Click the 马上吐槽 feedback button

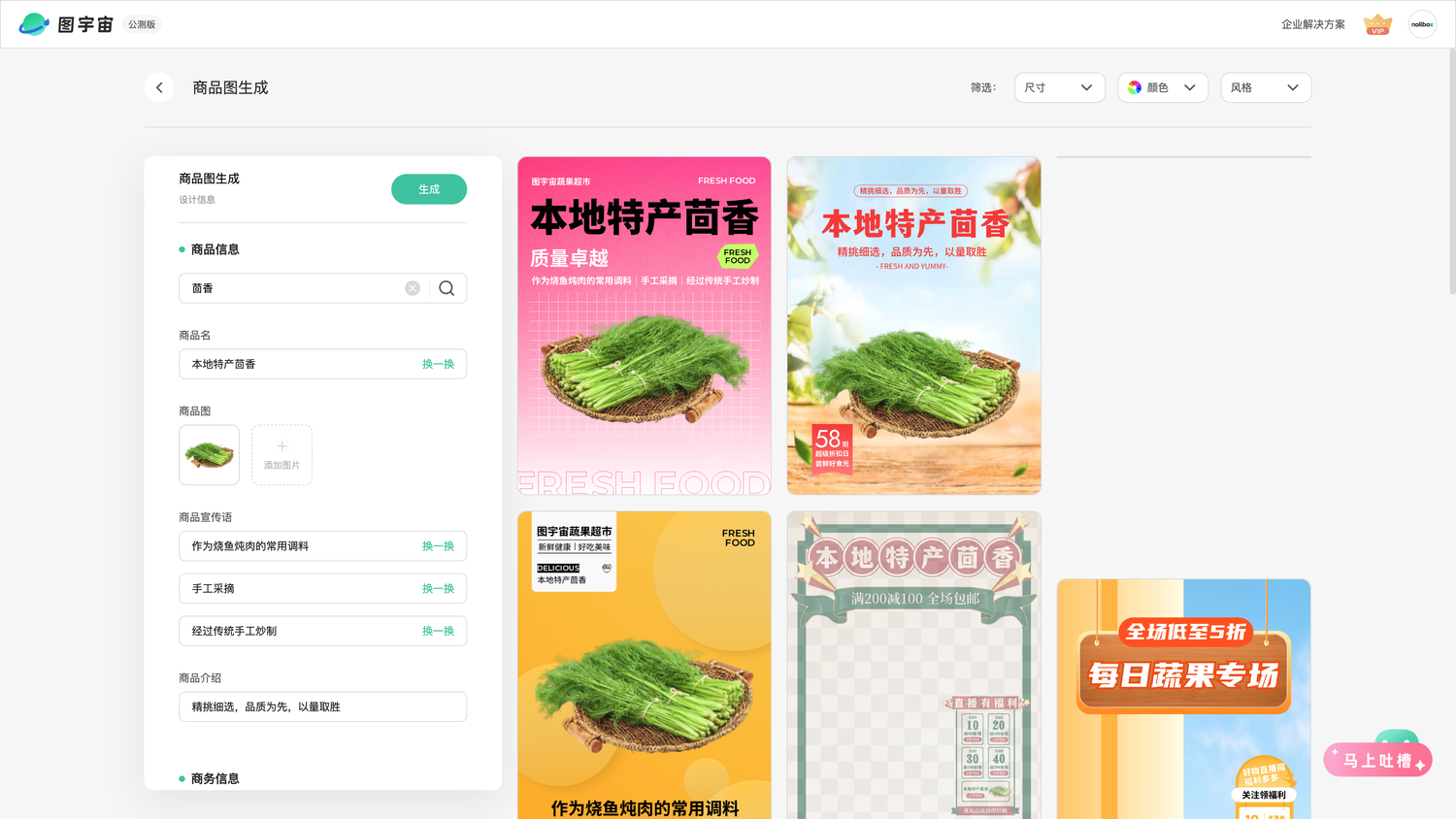(x=1377, y=761)
